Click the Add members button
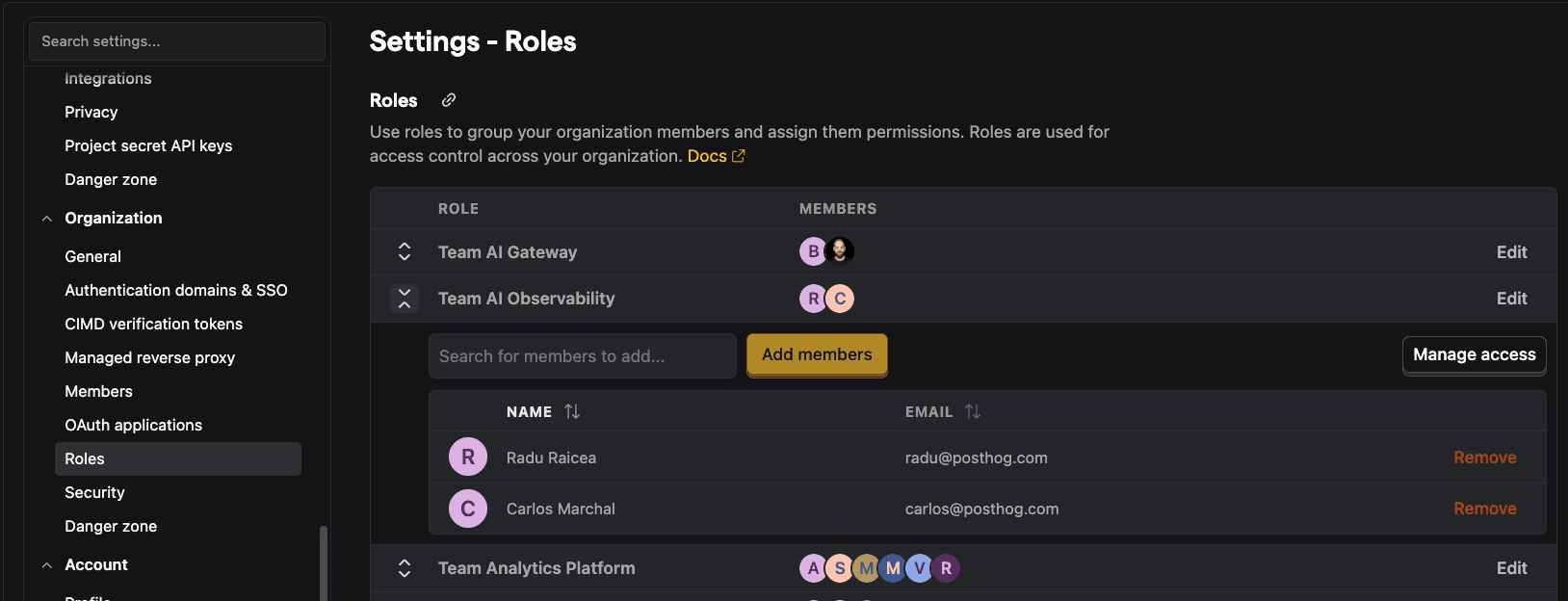The image size is (1568, 601). [817, 354]
